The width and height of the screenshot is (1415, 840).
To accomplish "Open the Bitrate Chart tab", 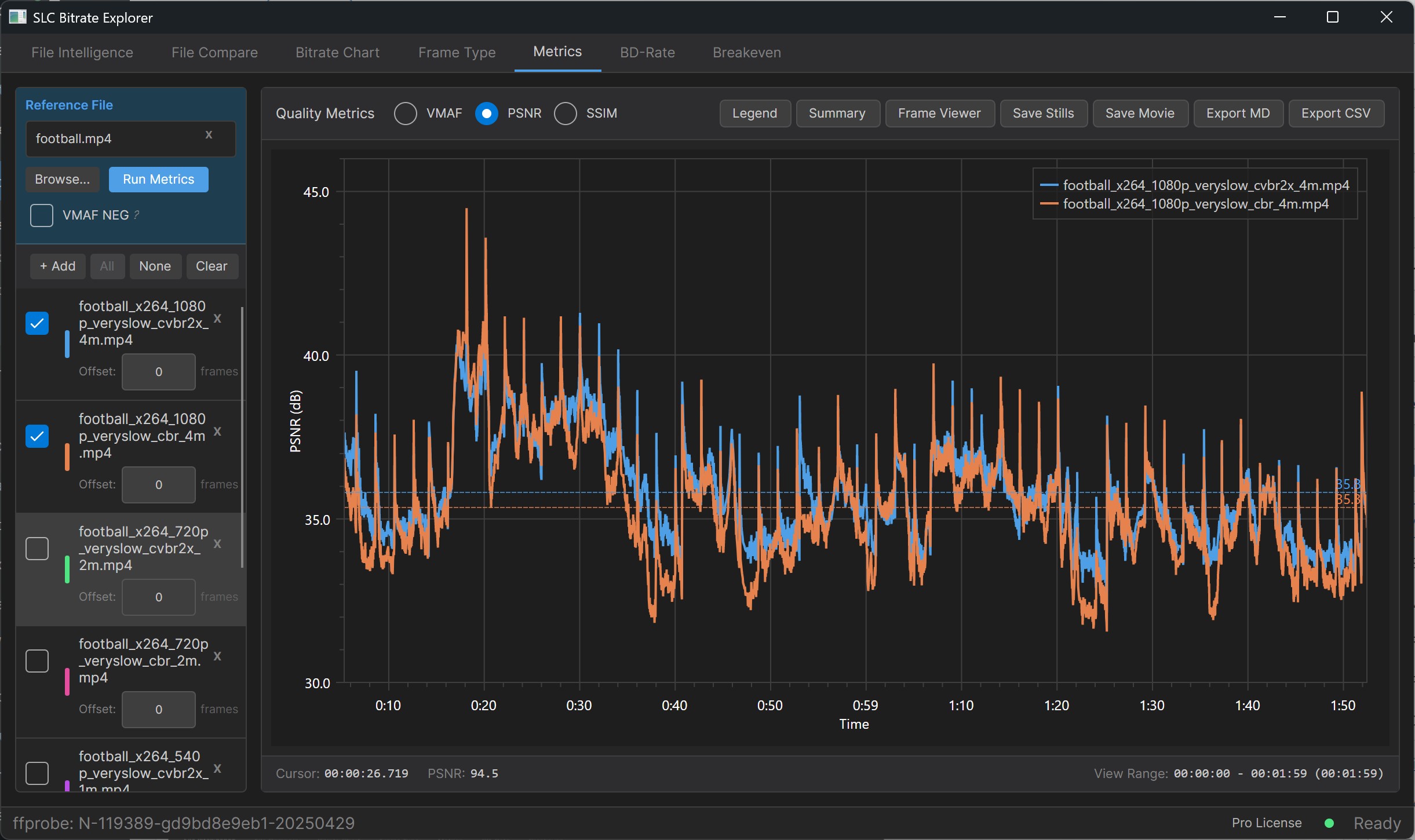I will click(337, 53).
